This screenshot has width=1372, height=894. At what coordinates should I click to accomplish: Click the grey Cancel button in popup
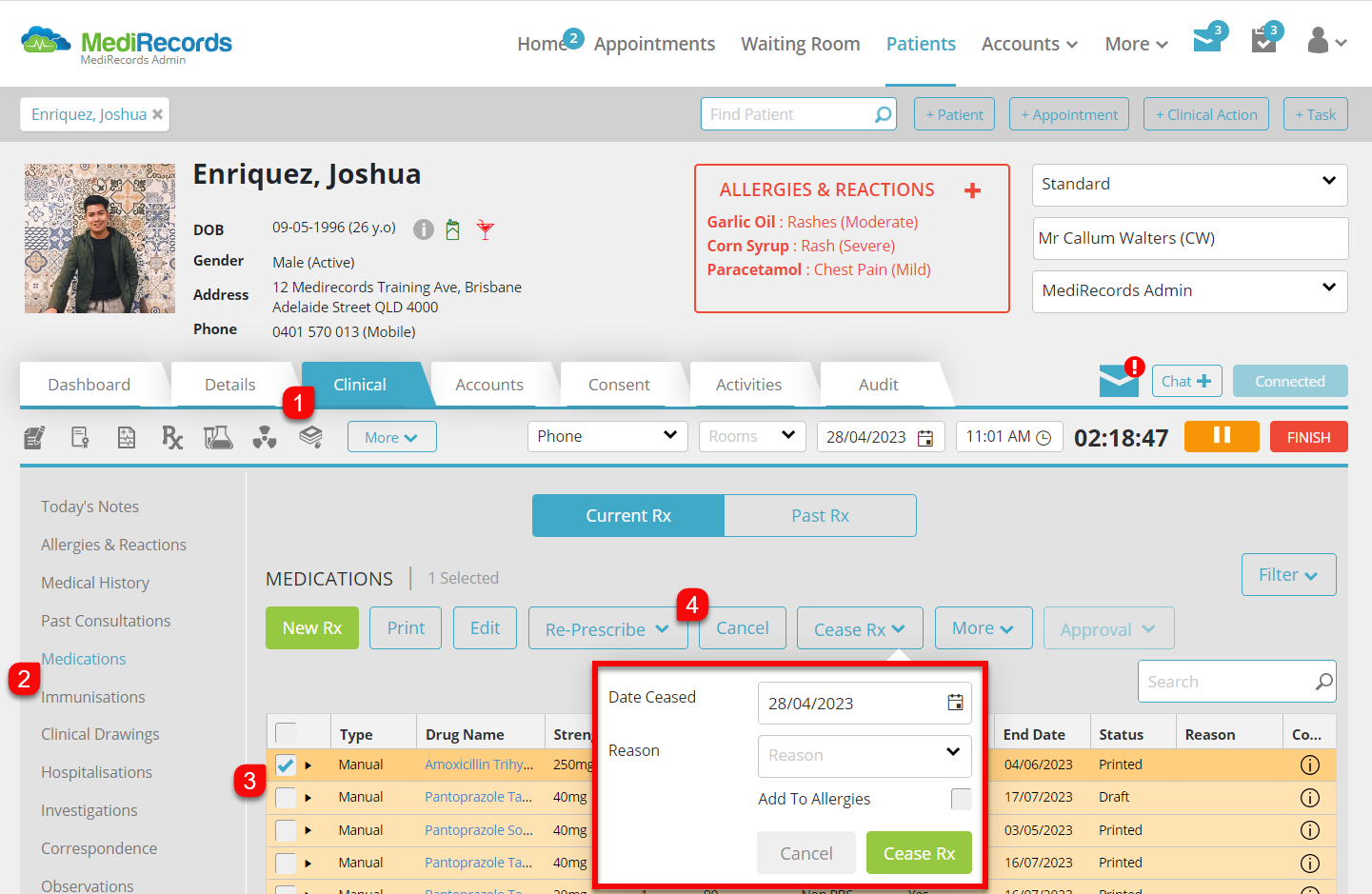(x=806, y=853)
